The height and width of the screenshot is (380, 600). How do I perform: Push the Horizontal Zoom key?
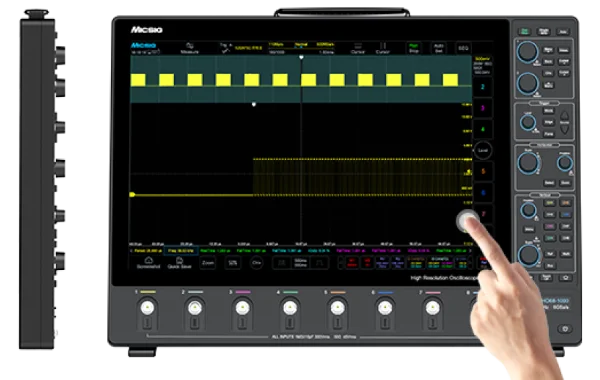click(x=565, y=183)
